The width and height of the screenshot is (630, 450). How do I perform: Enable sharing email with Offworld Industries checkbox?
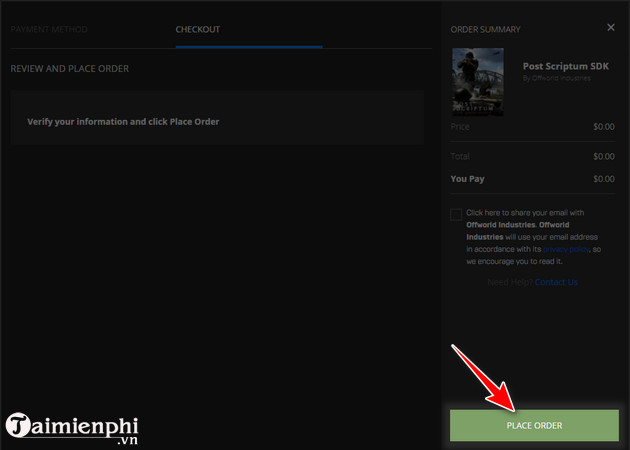pos(456,215)
